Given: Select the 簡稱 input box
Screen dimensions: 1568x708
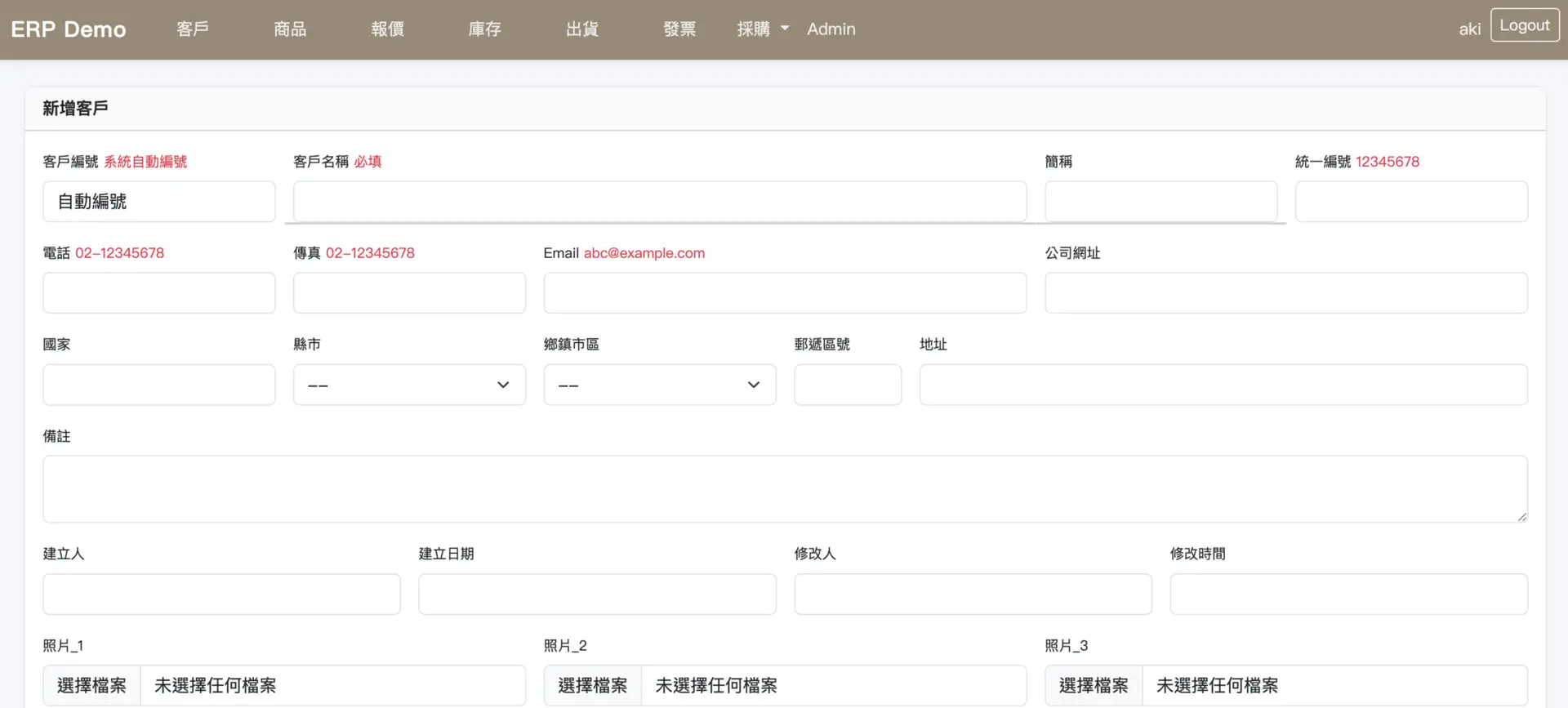Looking at the screenshot, I should tap(1160, 202).
